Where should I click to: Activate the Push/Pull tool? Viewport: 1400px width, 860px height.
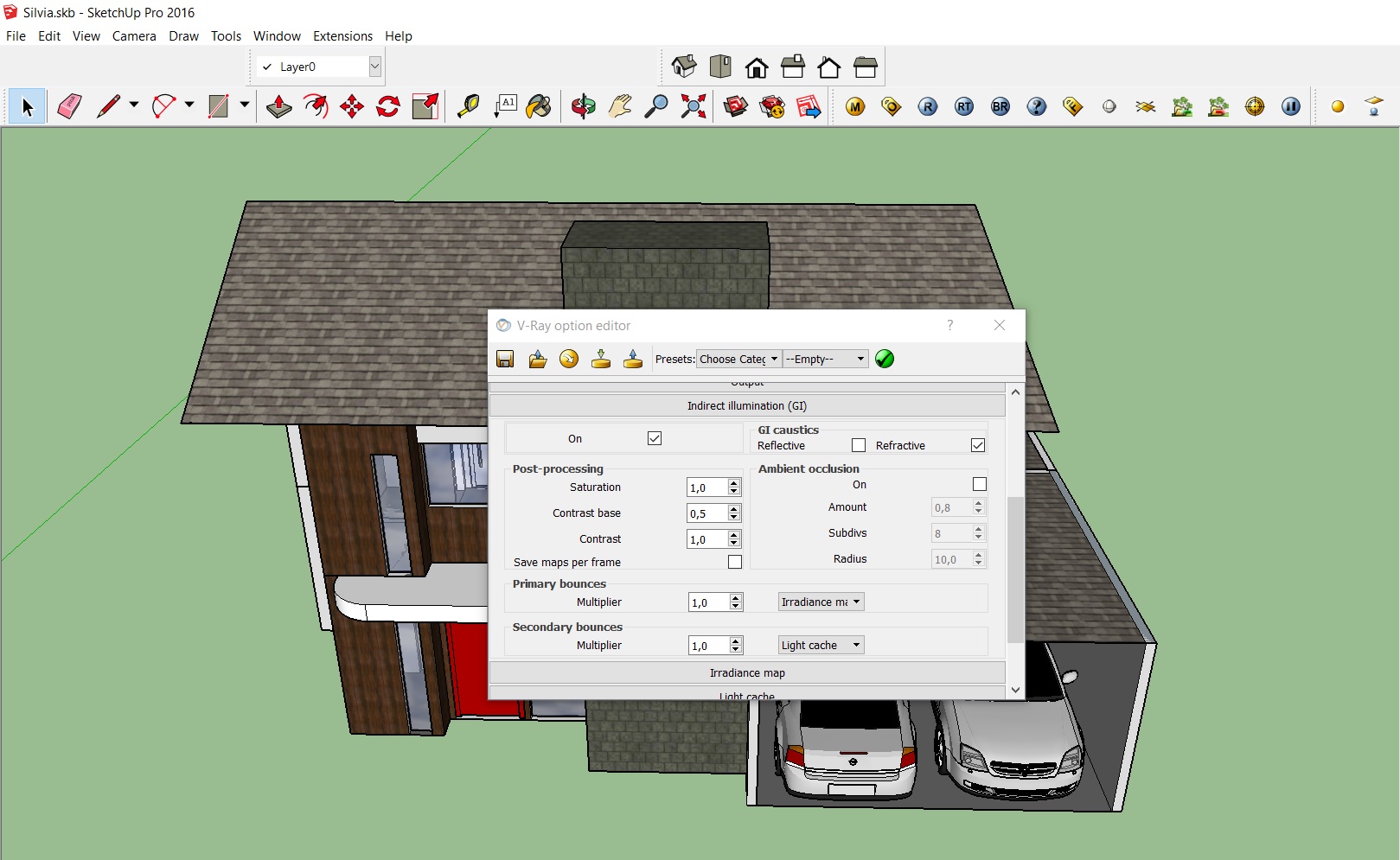(x=278, y=106)
